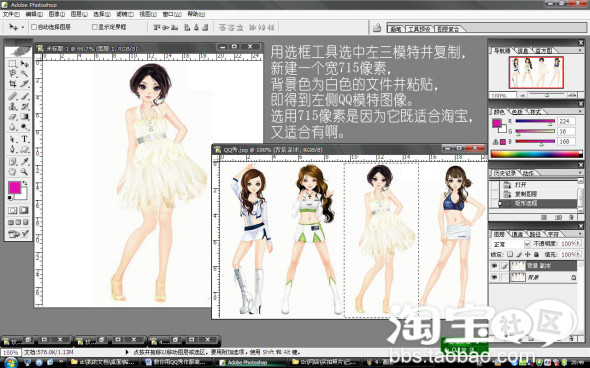Click the Eraser tool
Image resolution: width=590 pixels, height=368 pixels.
click(x=12, y=117)
